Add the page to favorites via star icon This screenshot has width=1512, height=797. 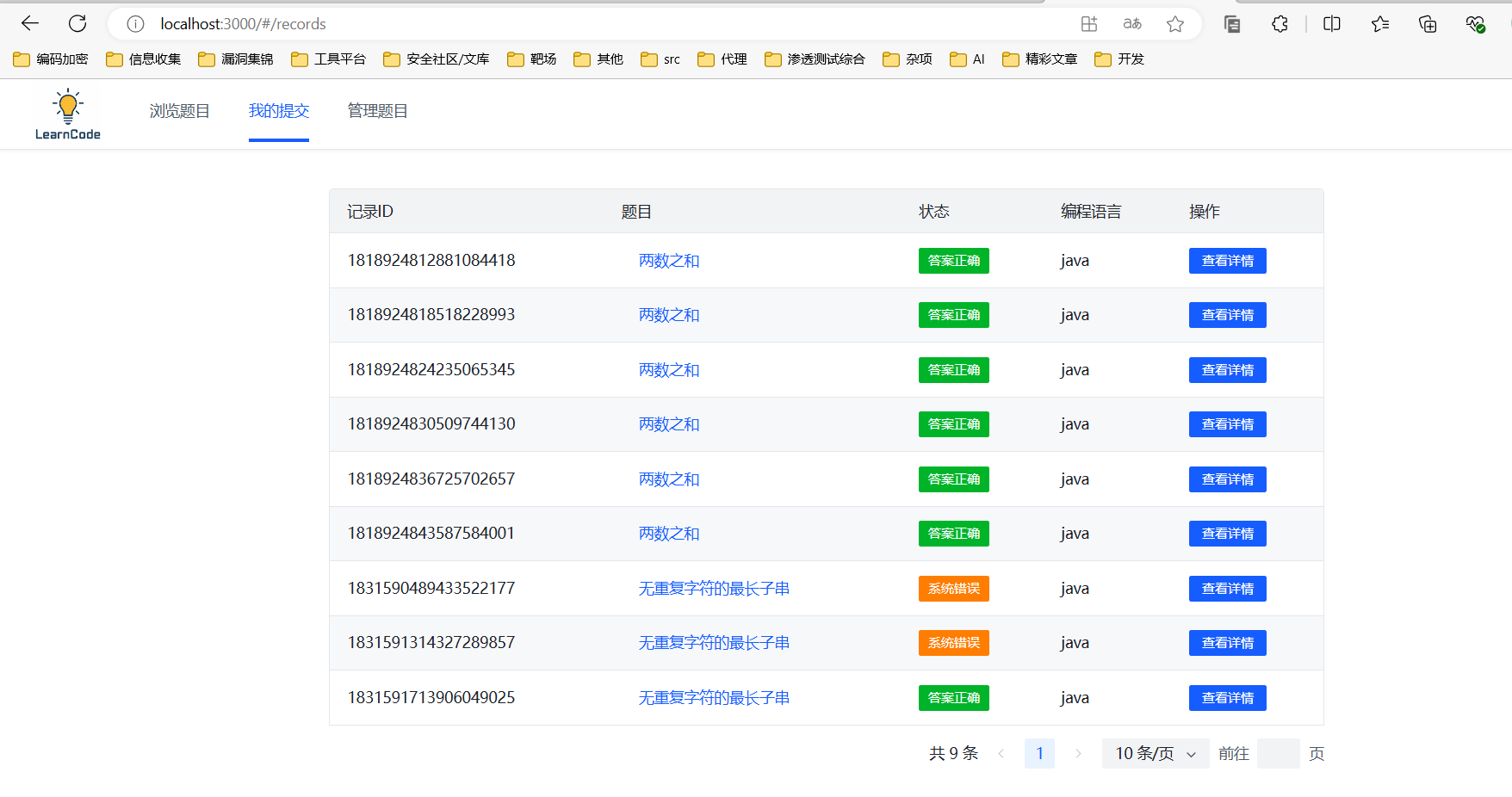(1174, 23)
